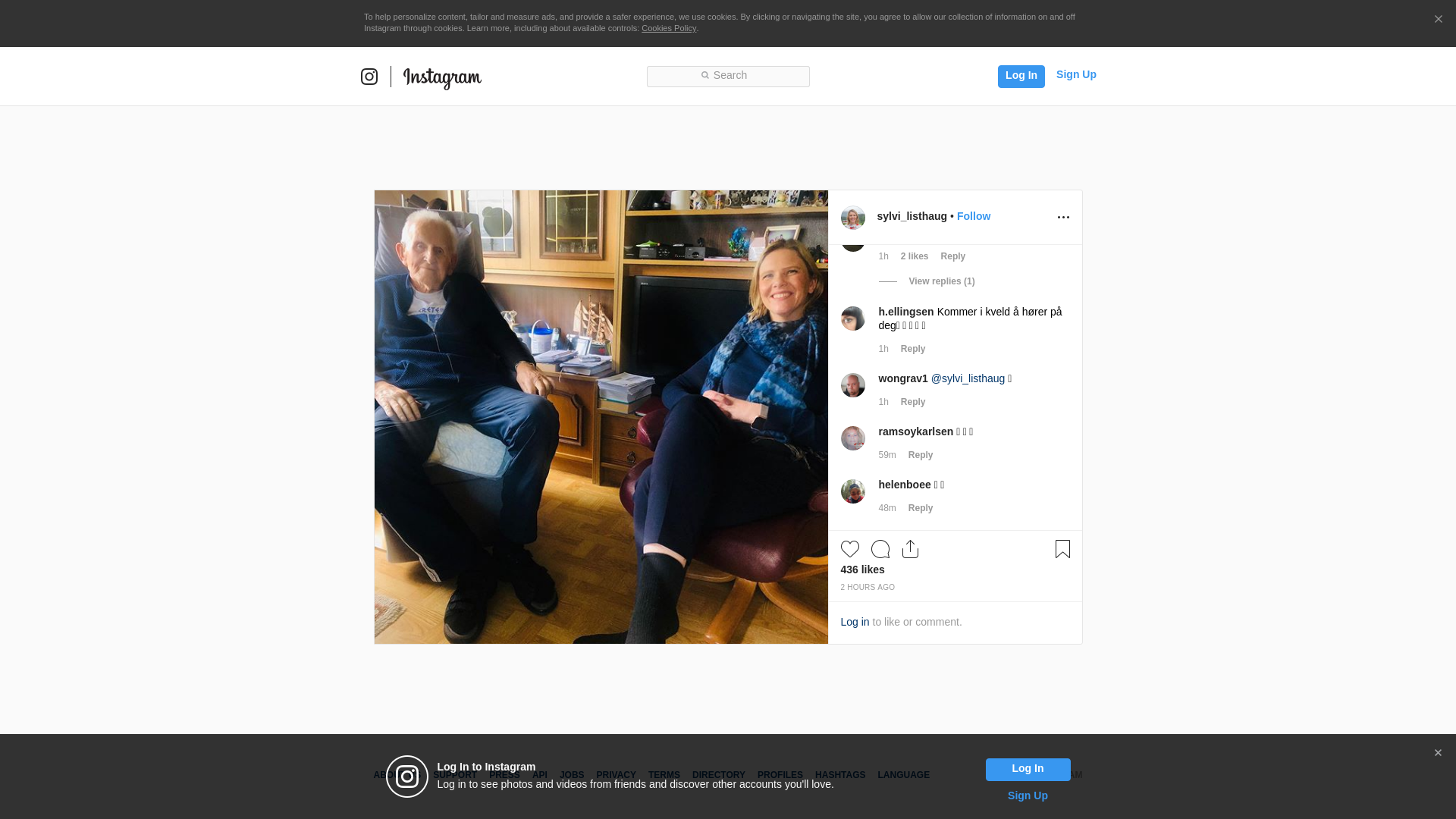Screen dimensions: 1456x819
Task: Show who gave 2 likes on comment
Action: [x=914, y=256]
